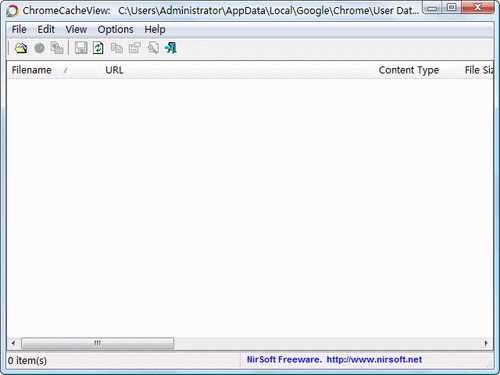This screenshot has height=375, width=500.
Task: Open the View menu
Action: point(76,29)
